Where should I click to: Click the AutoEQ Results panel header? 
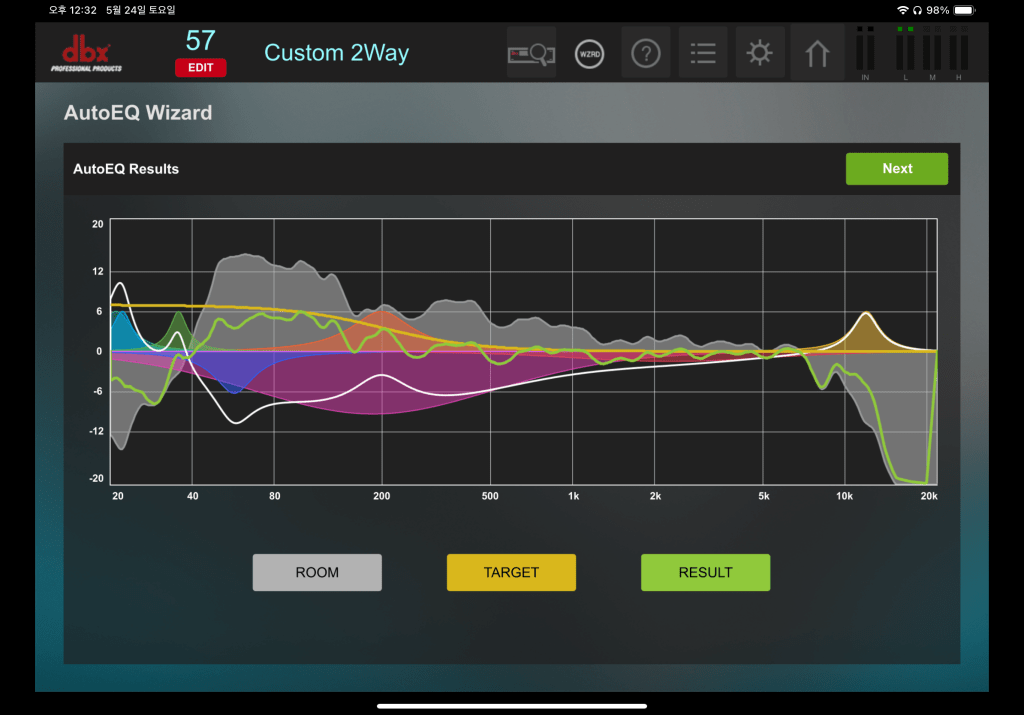point(126,169)
